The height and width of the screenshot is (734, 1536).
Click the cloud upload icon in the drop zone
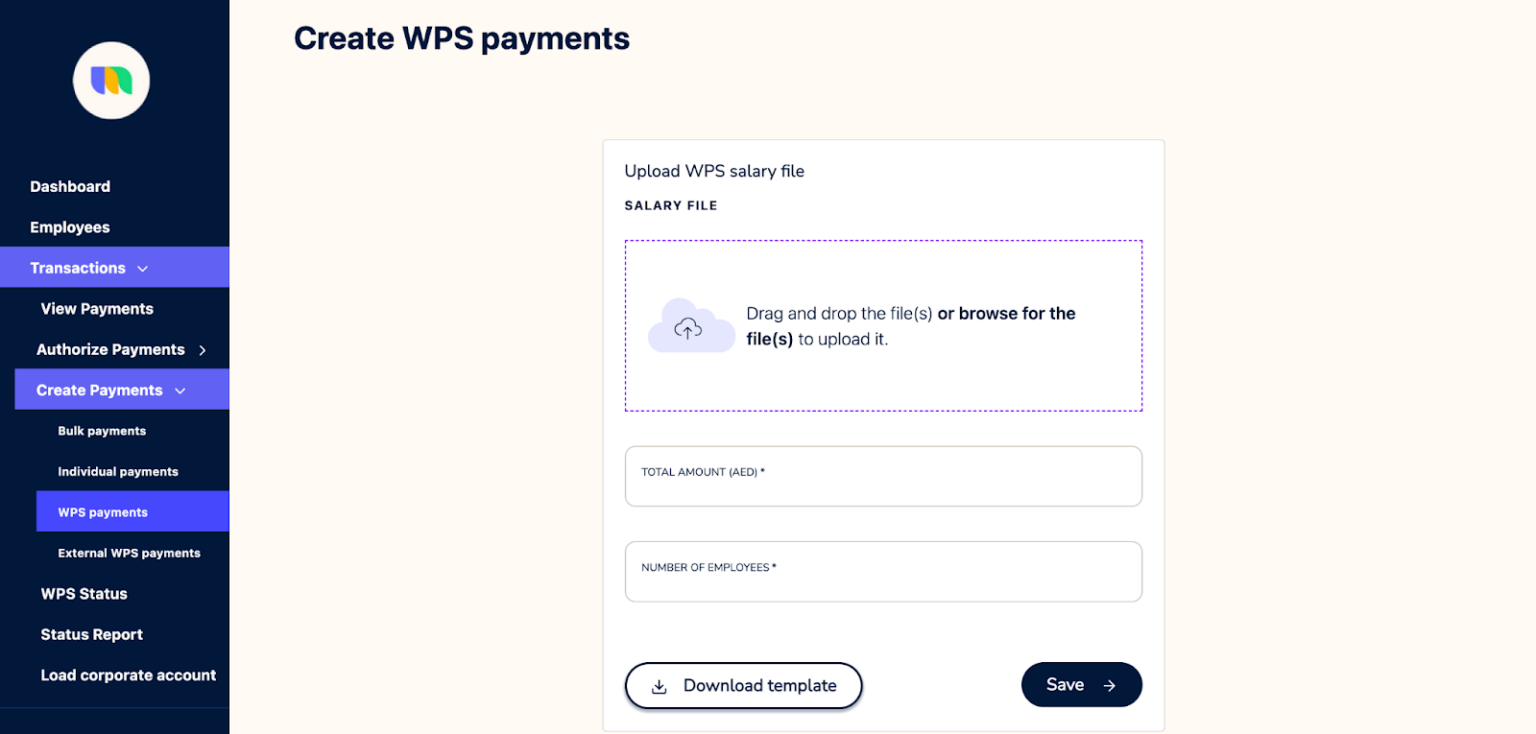(691, 325)
